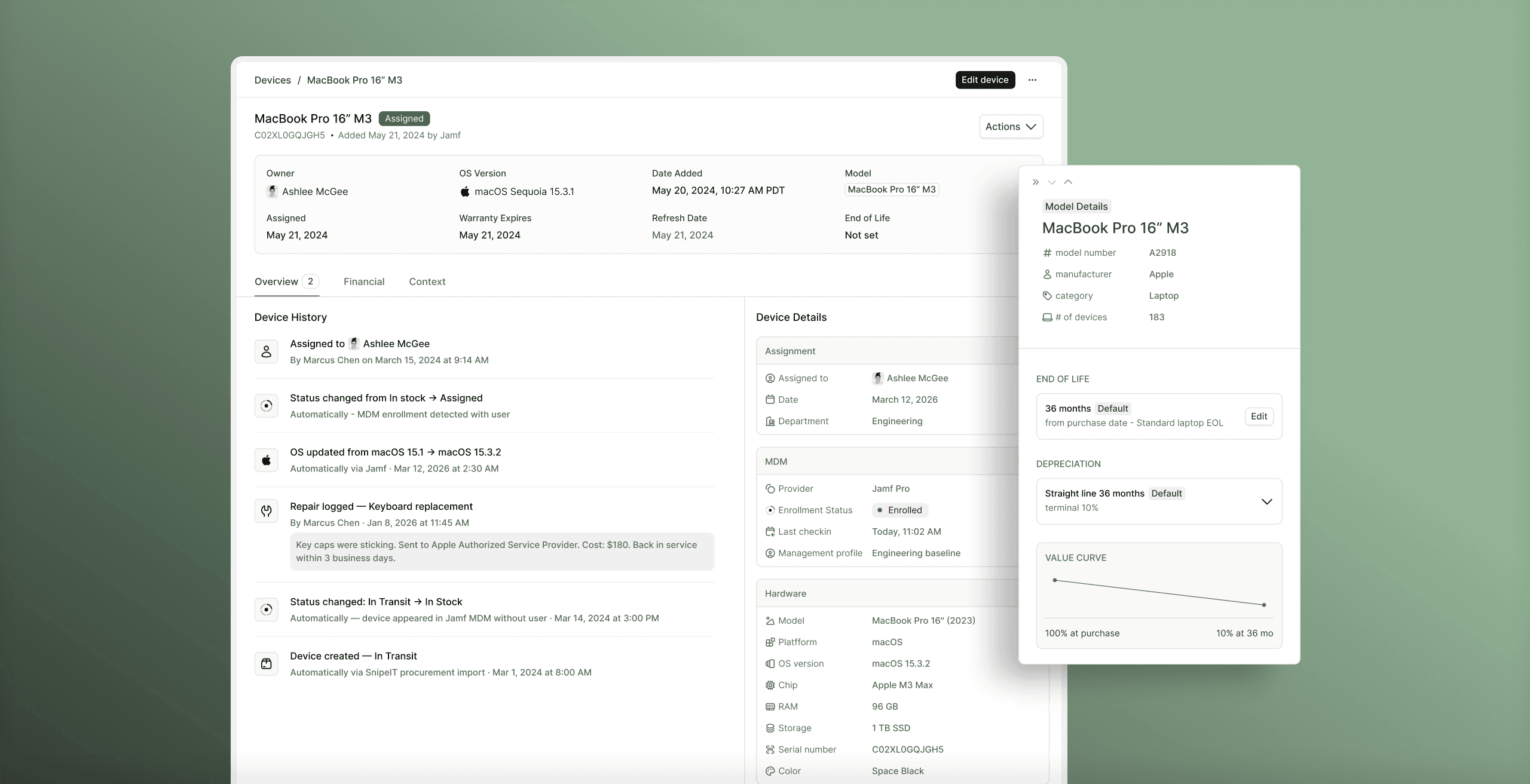The height and width of the screenshot is (784, 1530).
Task: Click the Space Black color value
Action: (898, 771)
